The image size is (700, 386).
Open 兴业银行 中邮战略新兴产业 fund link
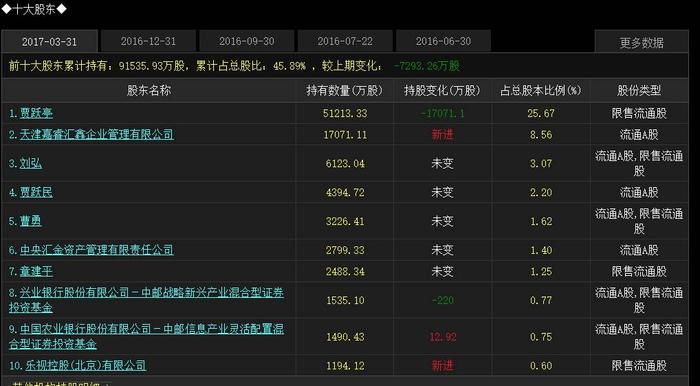(x=146, y=300)
